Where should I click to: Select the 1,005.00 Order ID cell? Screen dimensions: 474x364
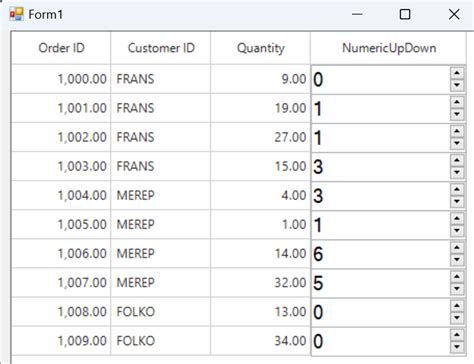(61, 224)
